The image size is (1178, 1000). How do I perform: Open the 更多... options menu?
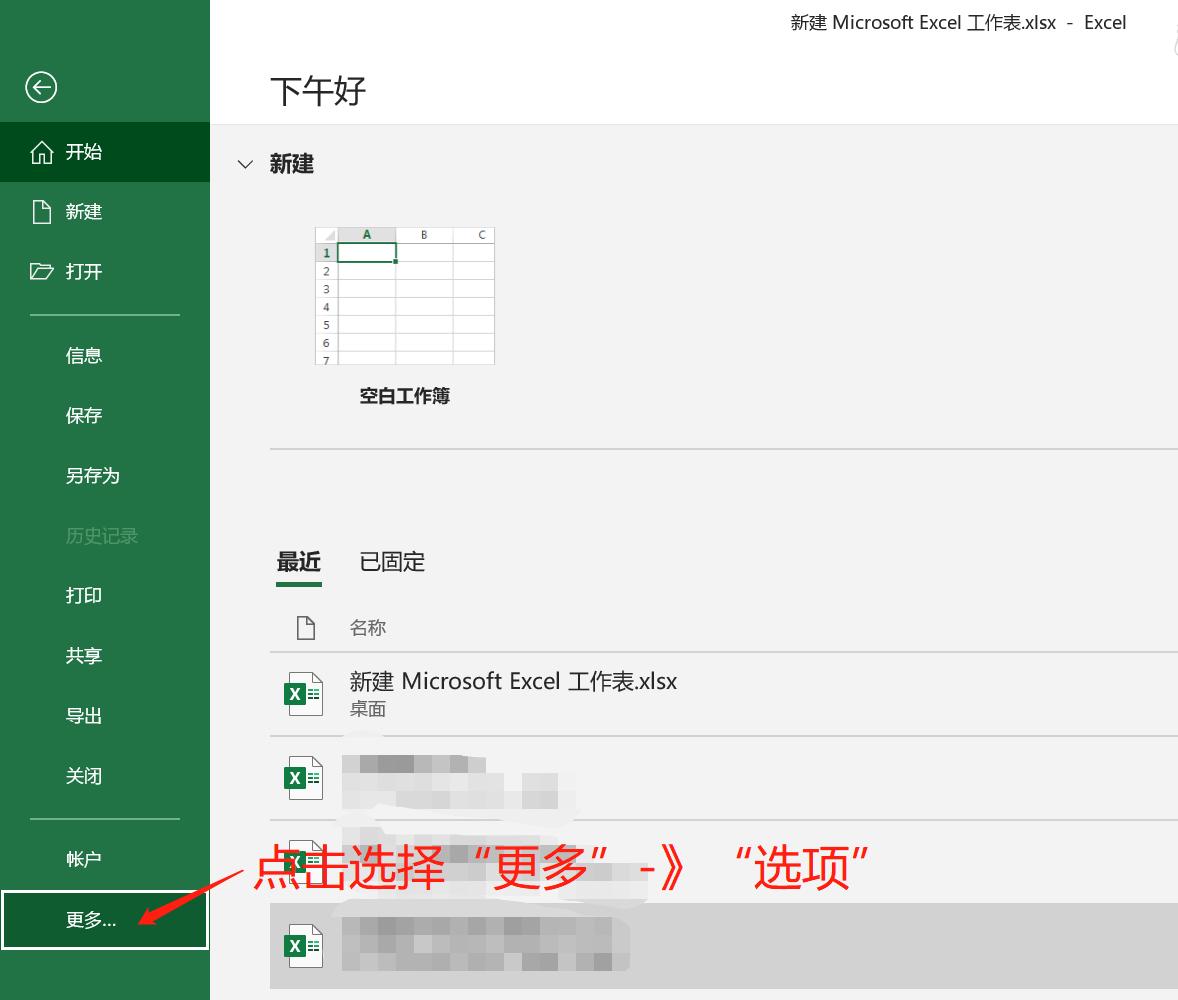tap(91, 920)
